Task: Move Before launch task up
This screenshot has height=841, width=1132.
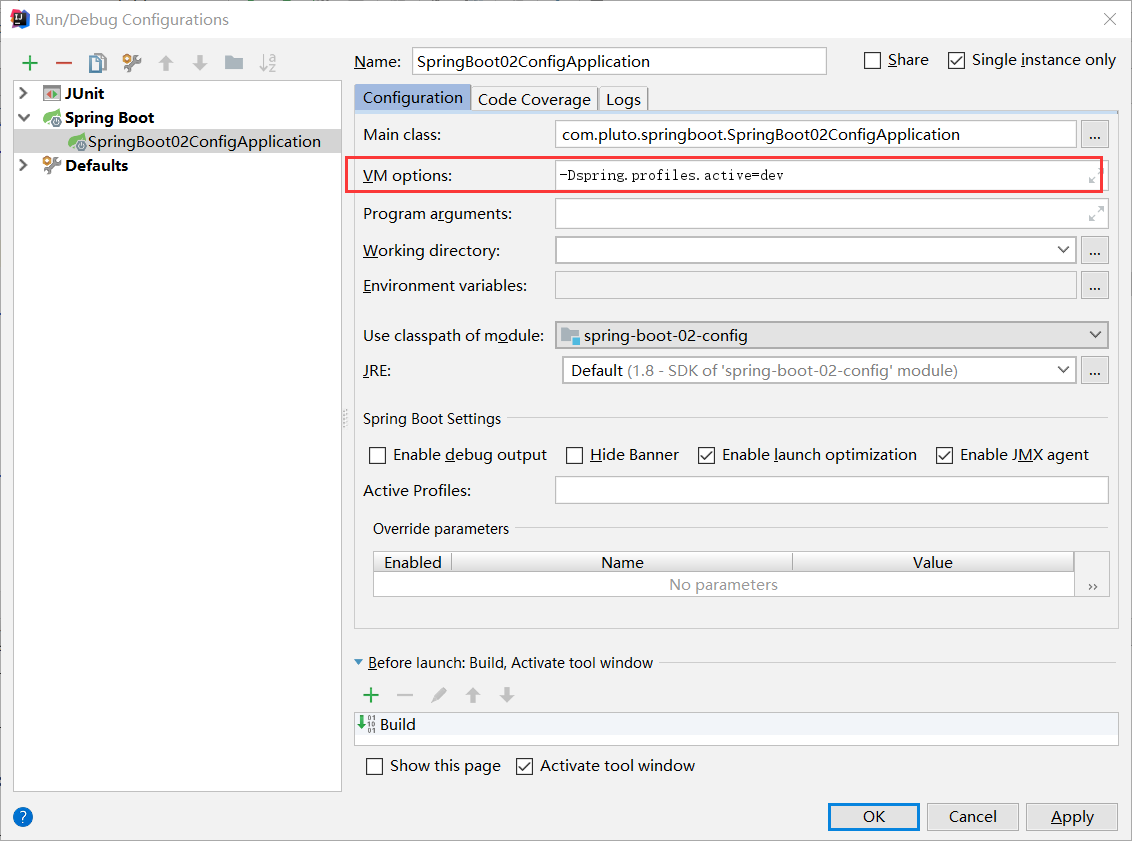Action: pyautogui.click(x=473, y=695)
